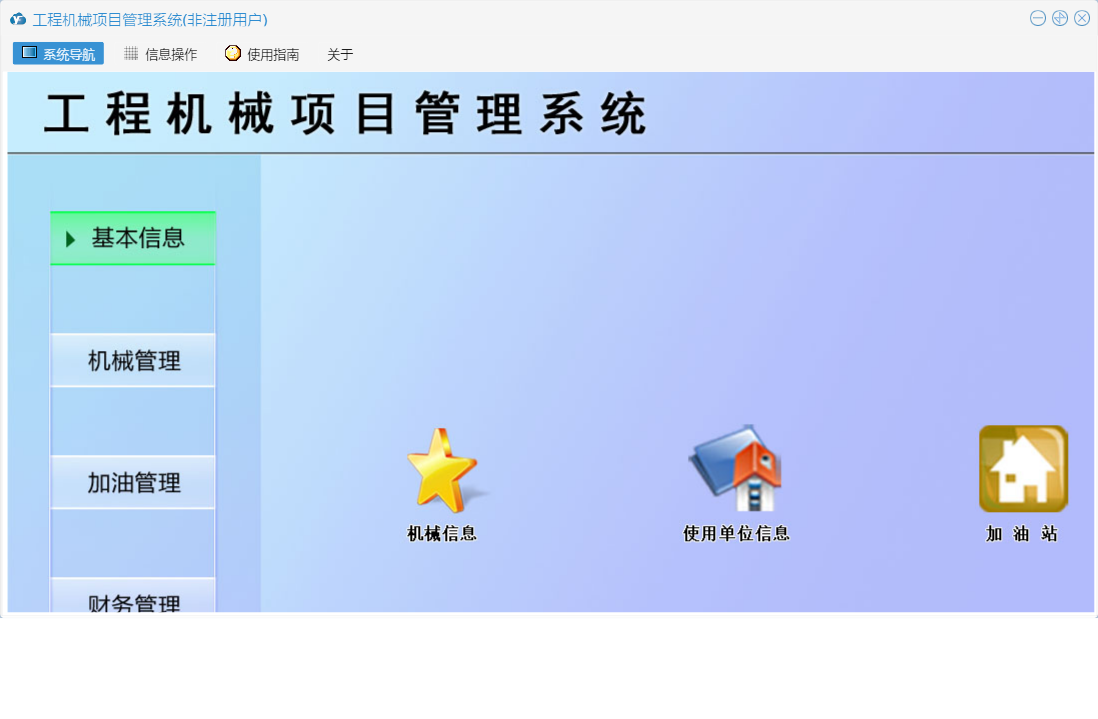Minimize the window
The height and width of the screenshot is (719, 1098).
(x=1038, y=19)
